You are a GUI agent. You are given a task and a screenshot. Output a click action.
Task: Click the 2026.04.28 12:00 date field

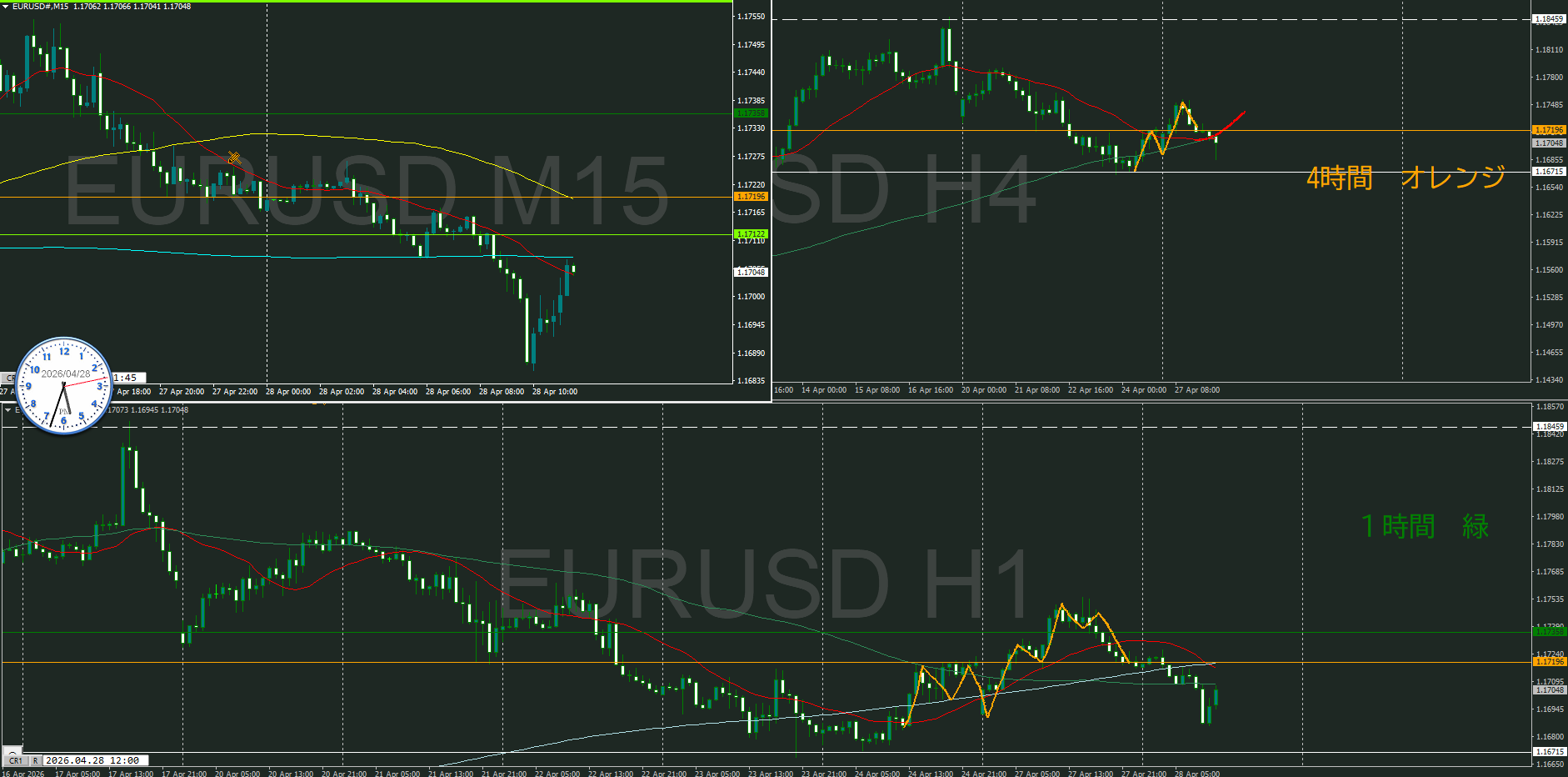click(92, 760)
